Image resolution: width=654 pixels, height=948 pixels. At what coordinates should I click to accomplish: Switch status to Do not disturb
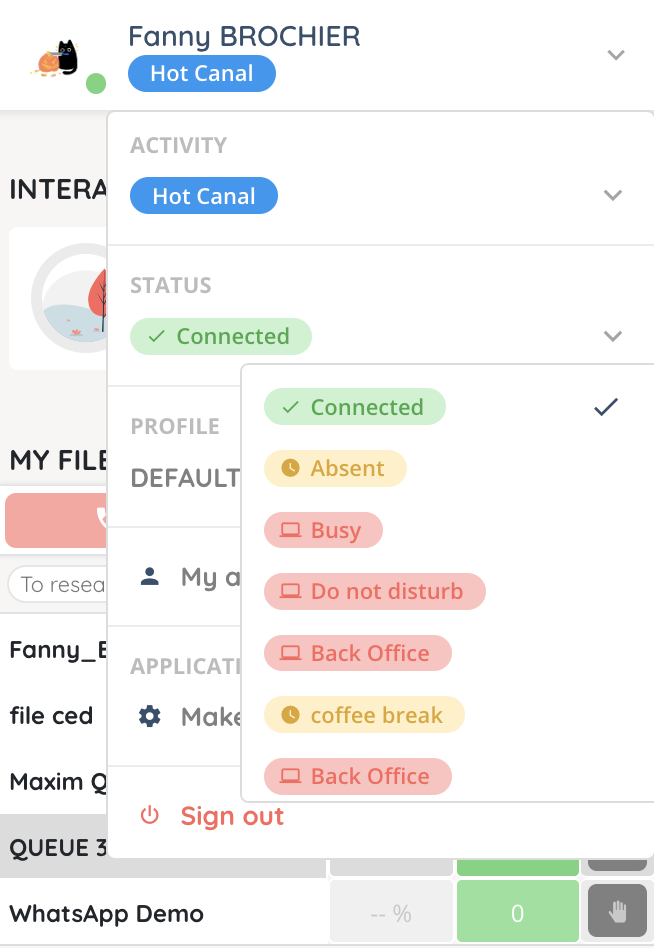374,592
